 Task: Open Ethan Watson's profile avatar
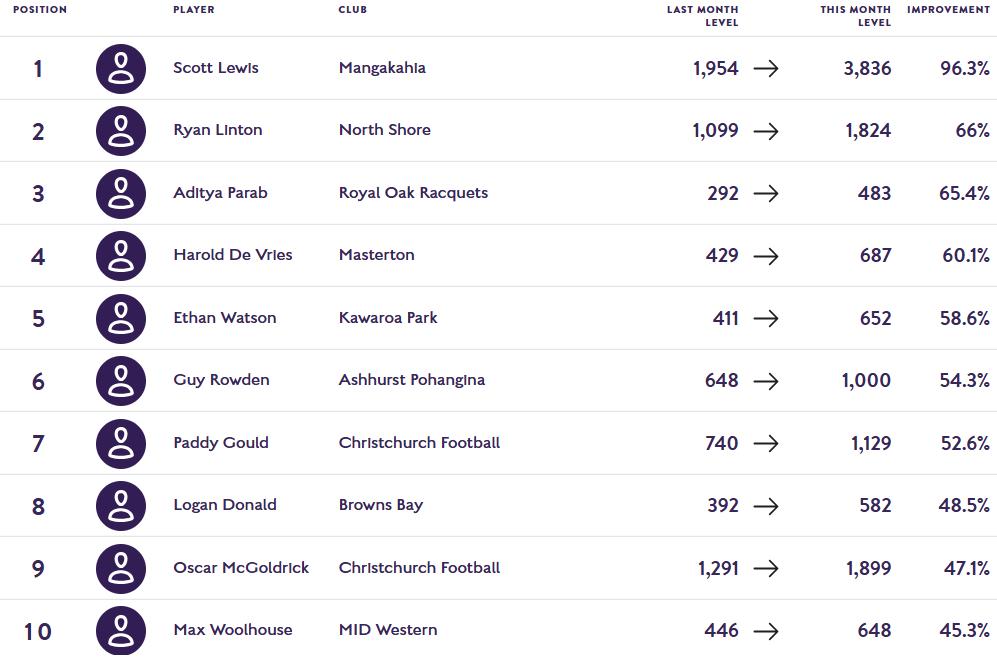click(121, 319)
